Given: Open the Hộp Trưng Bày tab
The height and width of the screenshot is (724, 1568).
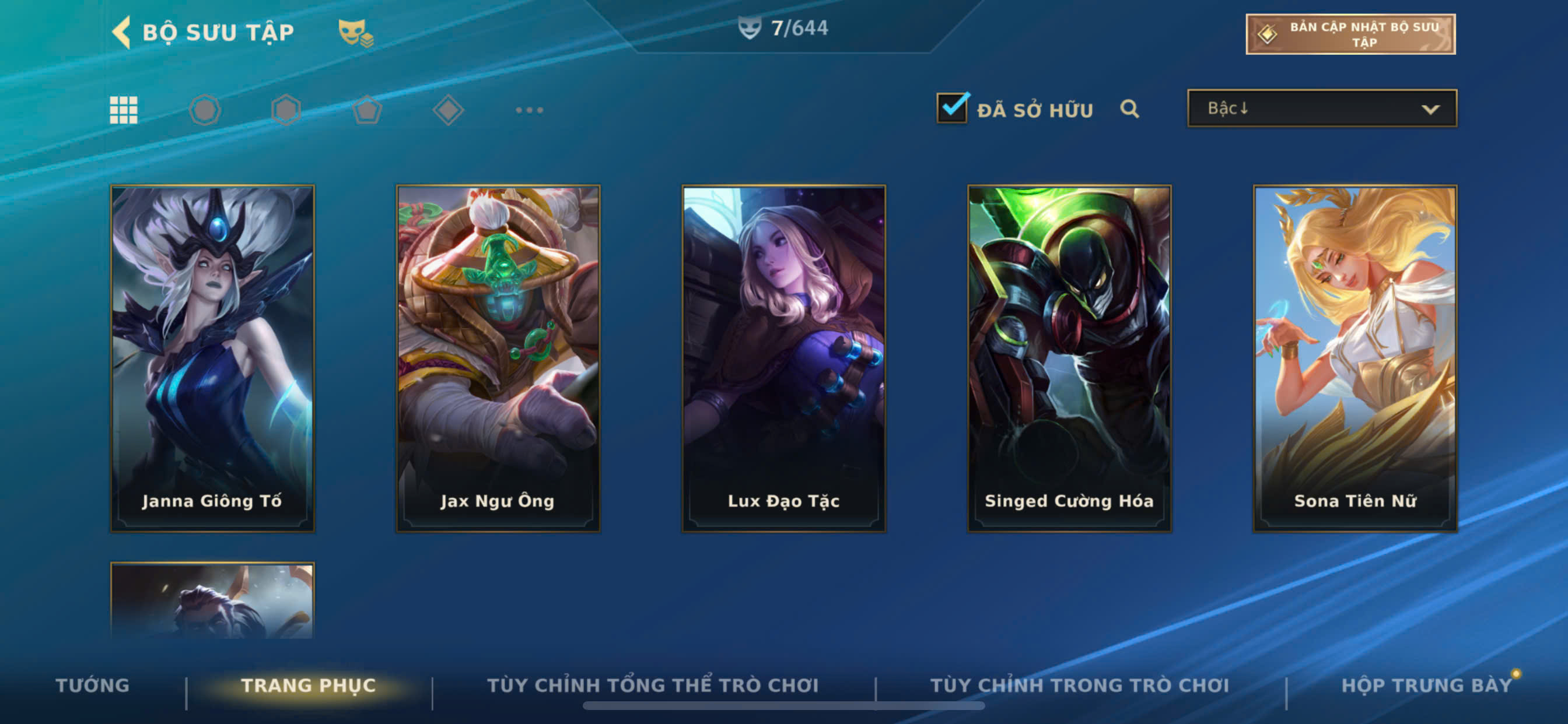Looking at the screenshot, I should pyautogui.click(x=1426, y=685).
